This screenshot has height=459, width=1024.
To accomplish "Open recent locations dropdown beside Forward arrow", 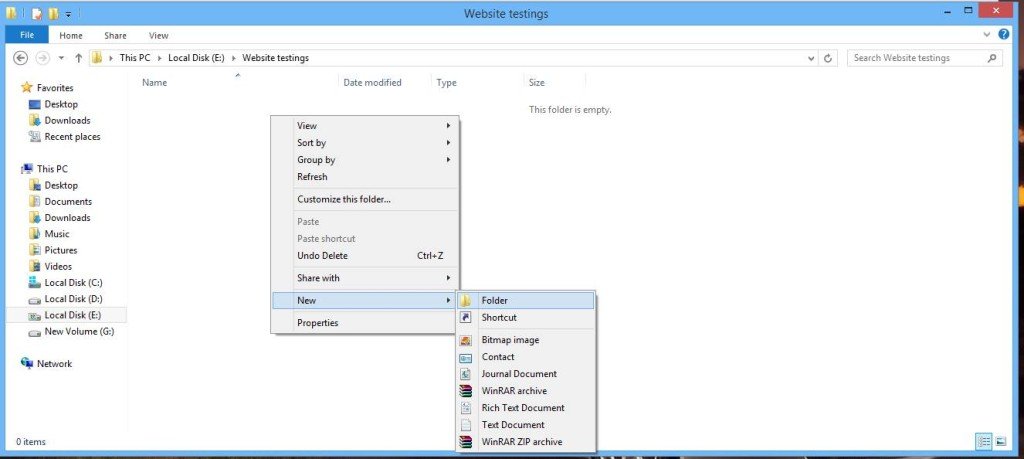I will [x=61, y=58].
